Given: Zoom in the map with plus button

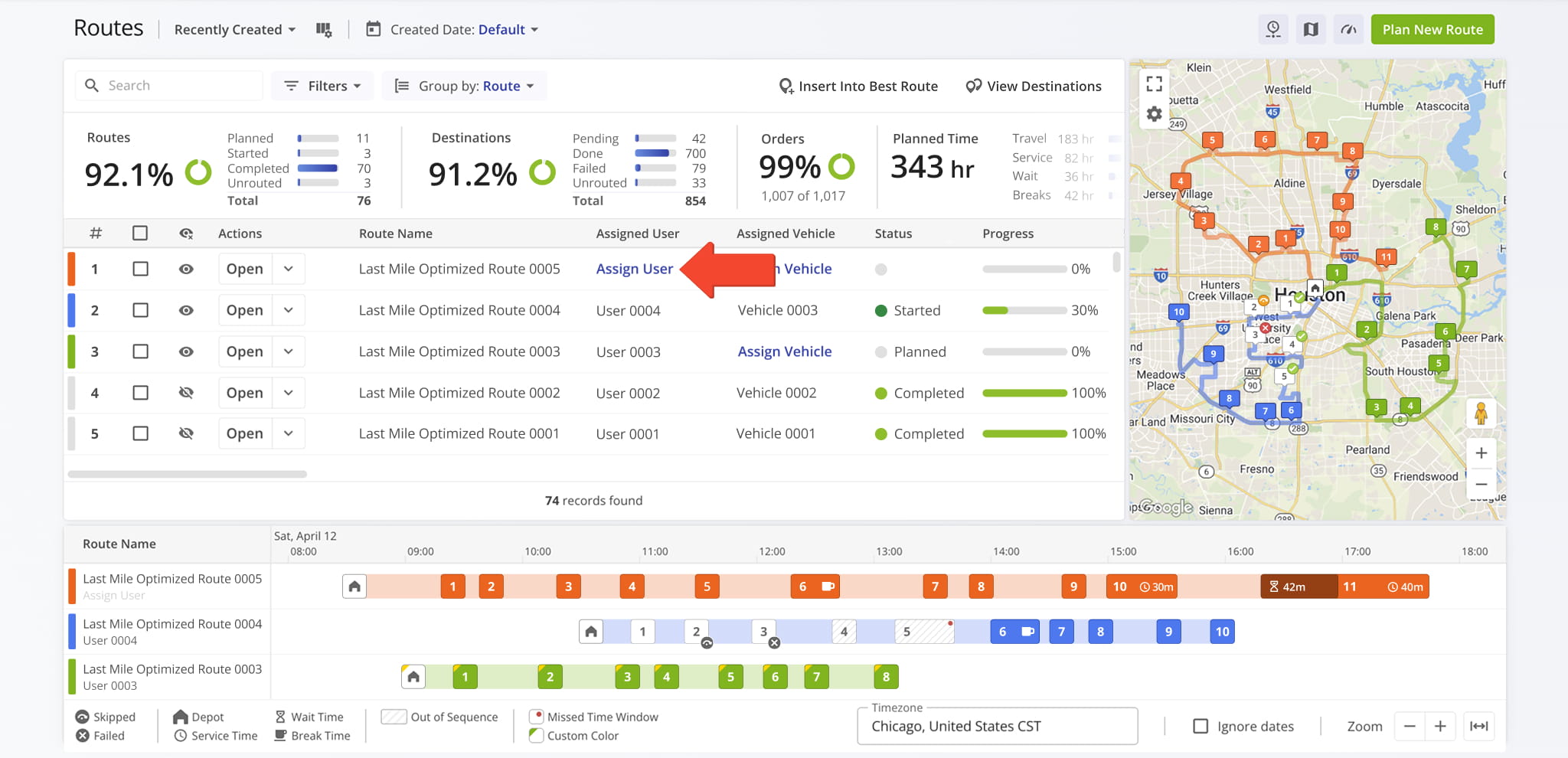Looking at the screenshot, I should click(x=1481, y=453).
